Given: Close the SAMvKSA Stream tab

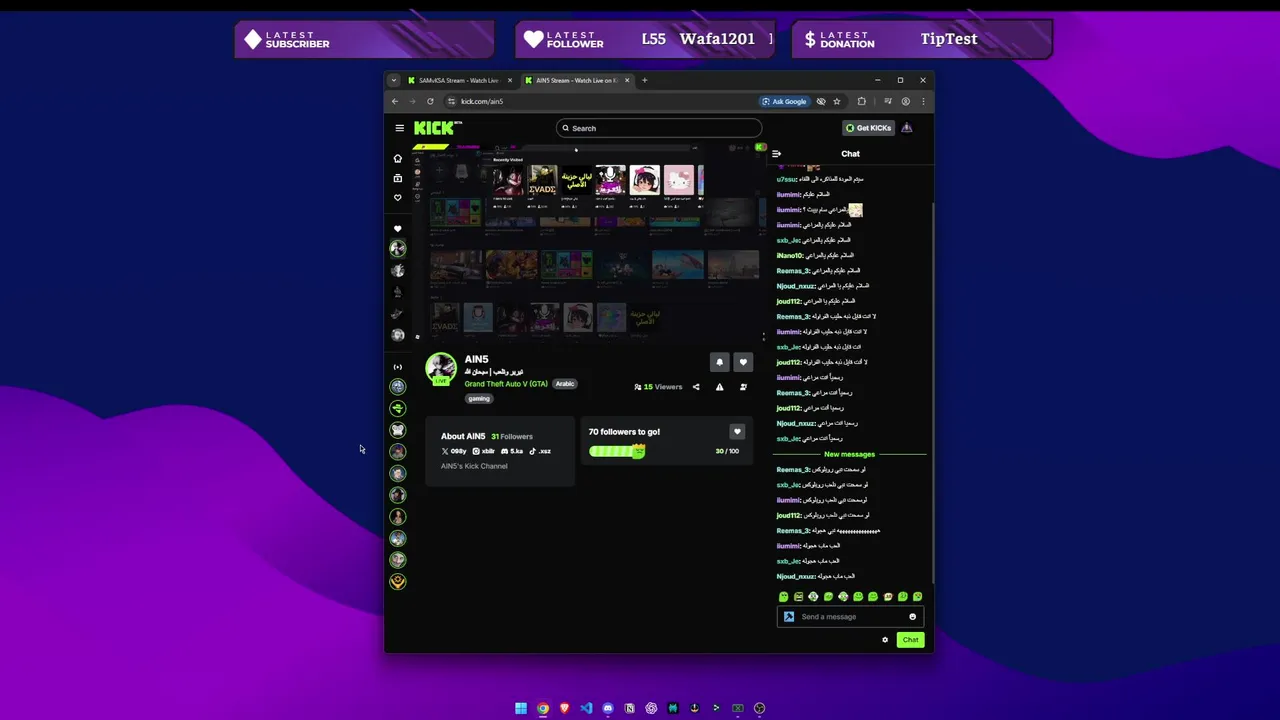Looking at the screenshot, I should (x=510, y=80).
